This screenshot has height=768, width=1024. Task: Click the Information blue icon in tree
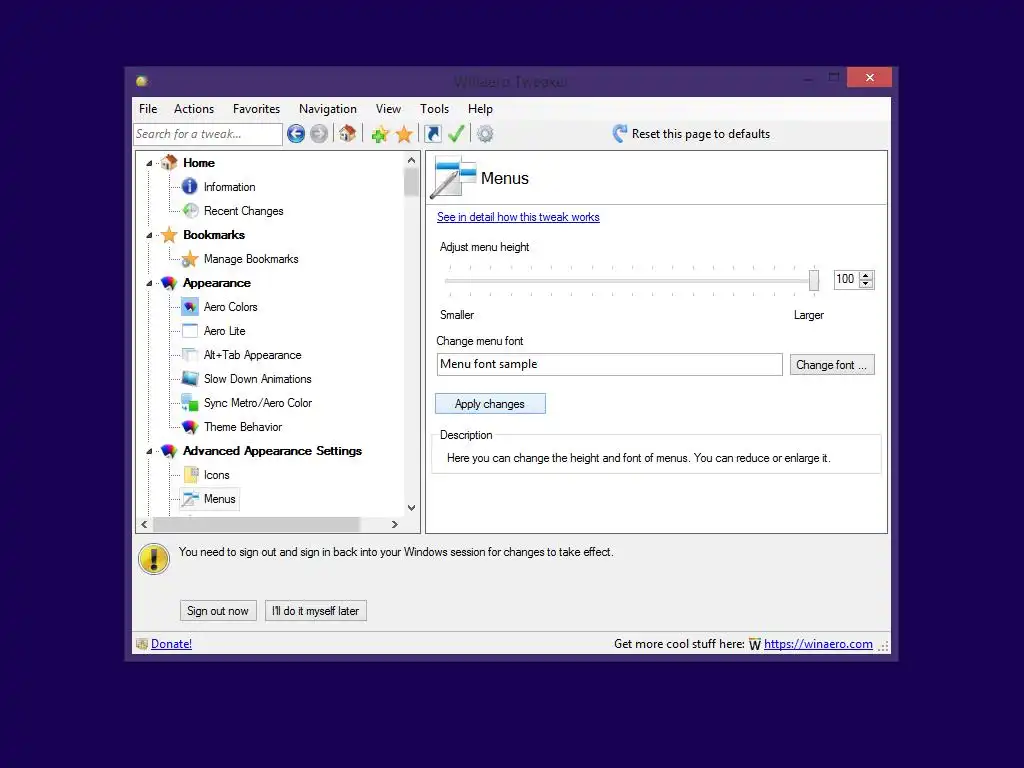point(189,187)
